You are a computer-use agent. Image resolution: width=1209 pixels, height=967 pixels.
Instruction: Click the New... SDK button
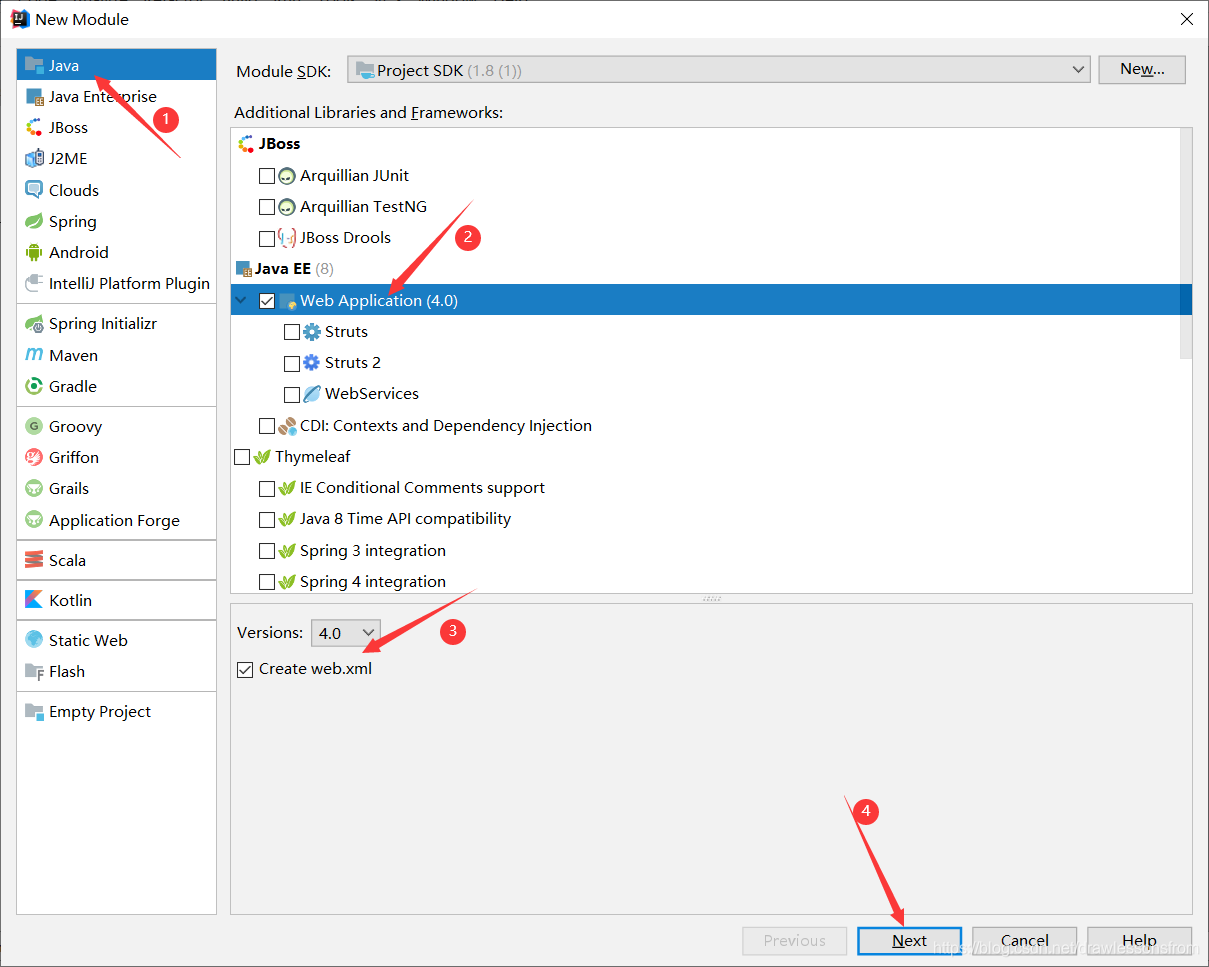(1142, 69)
